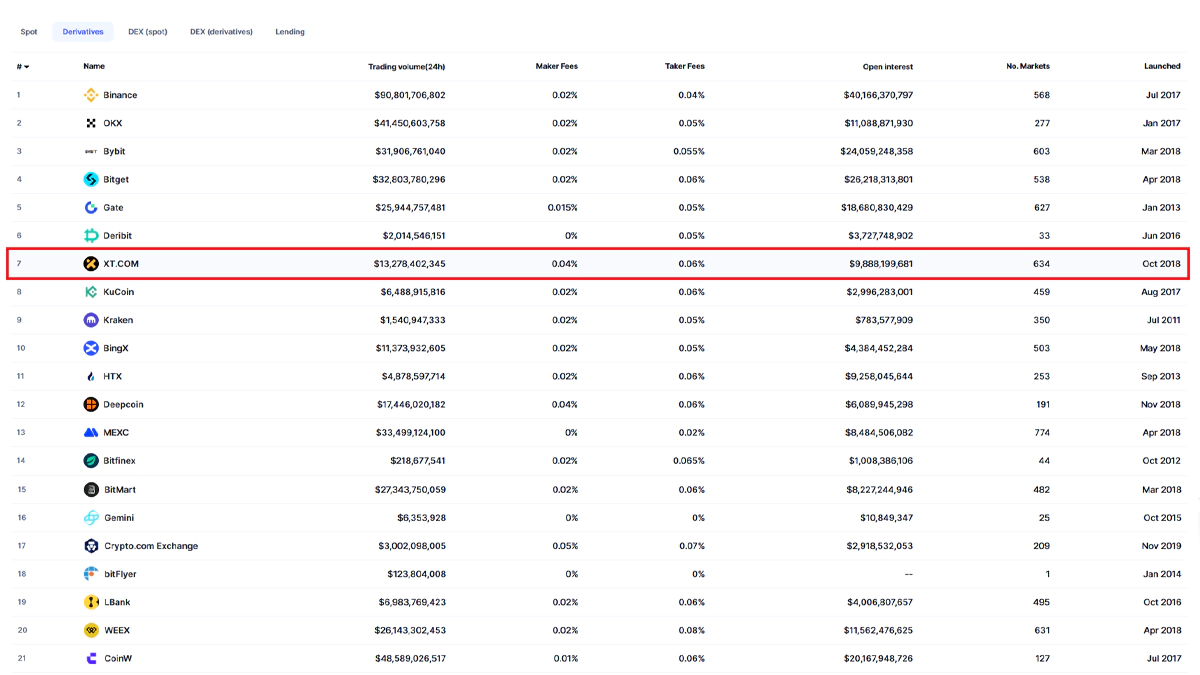Screen dimensions: 1200x675
Task: Click MEXC markets count 774
Action: coord(1042,433)
